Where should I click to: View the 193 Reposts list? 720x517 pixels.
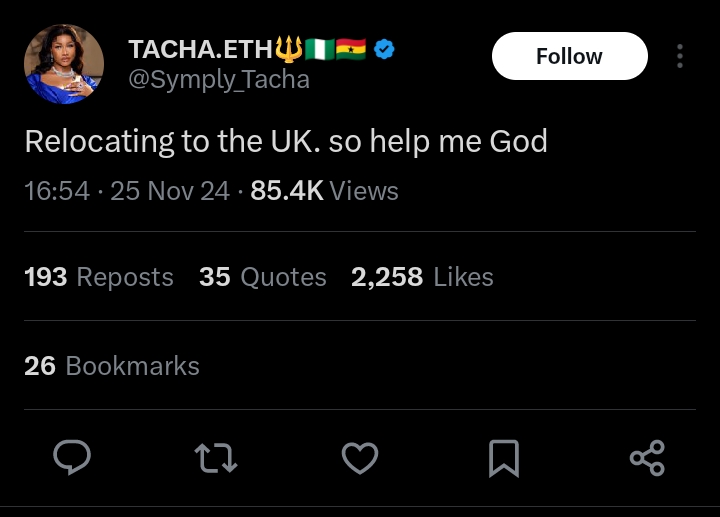(99, 277)
